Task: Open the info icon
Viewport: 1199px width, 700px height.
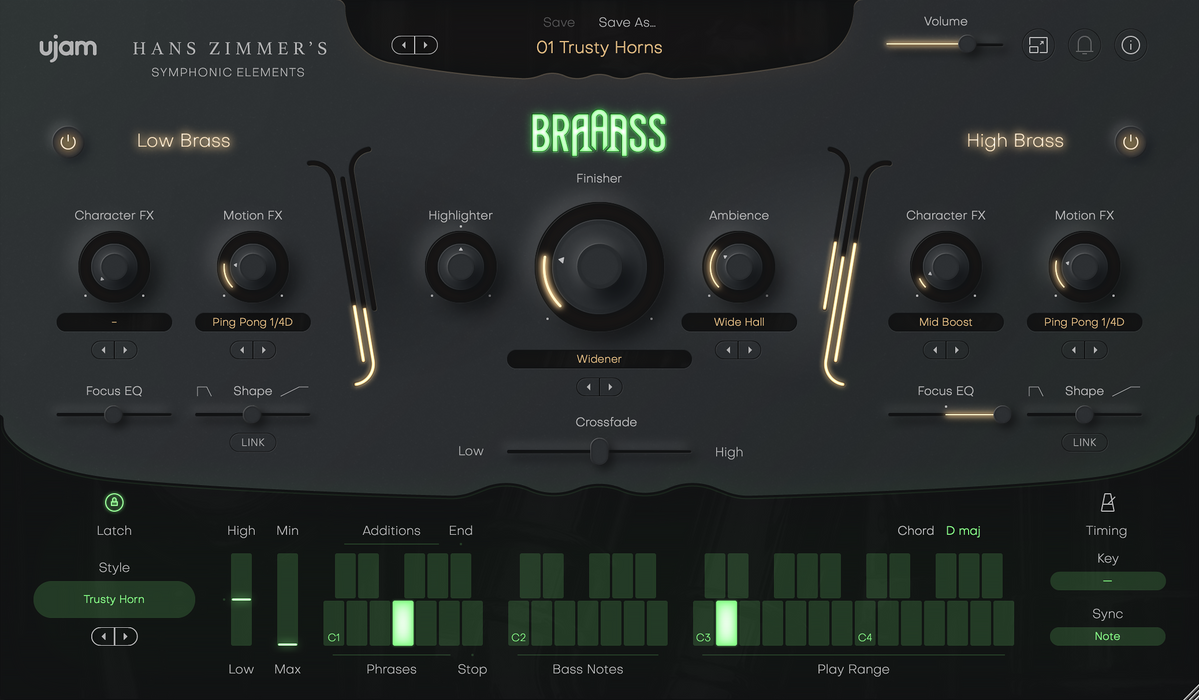Action: click(1130, 45)
